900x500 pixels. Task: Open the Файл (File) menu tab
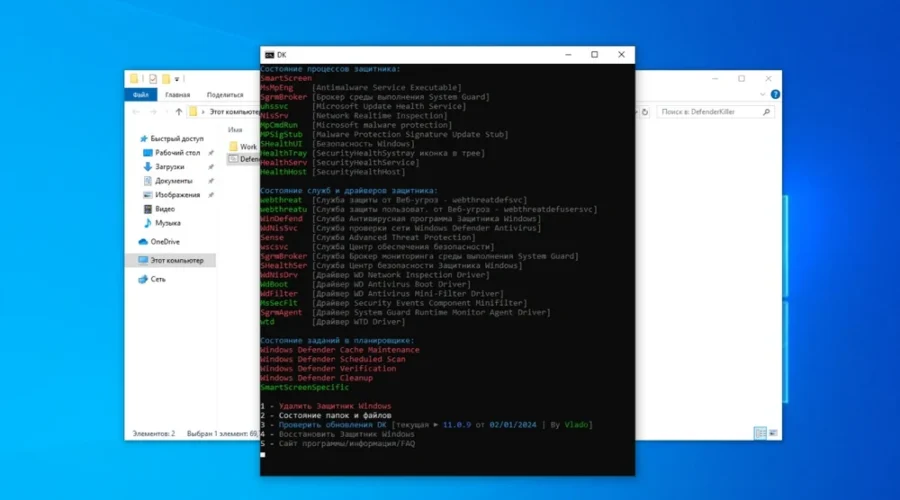point(139,95)
